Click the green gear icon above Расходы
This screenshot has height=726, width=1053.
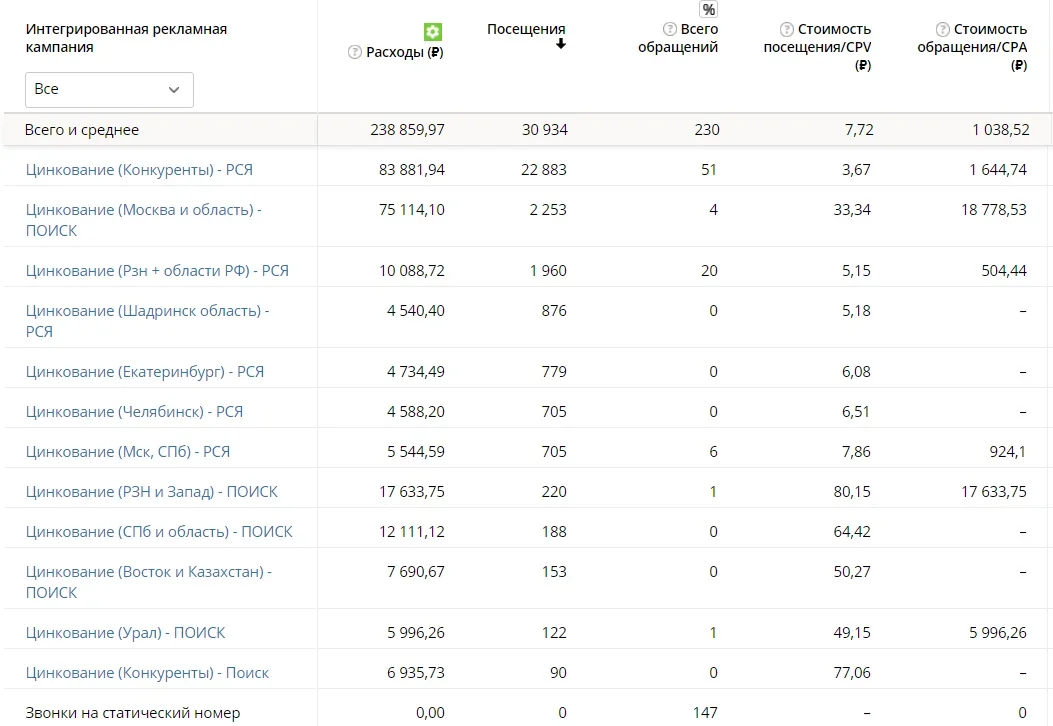click(433, 32)
